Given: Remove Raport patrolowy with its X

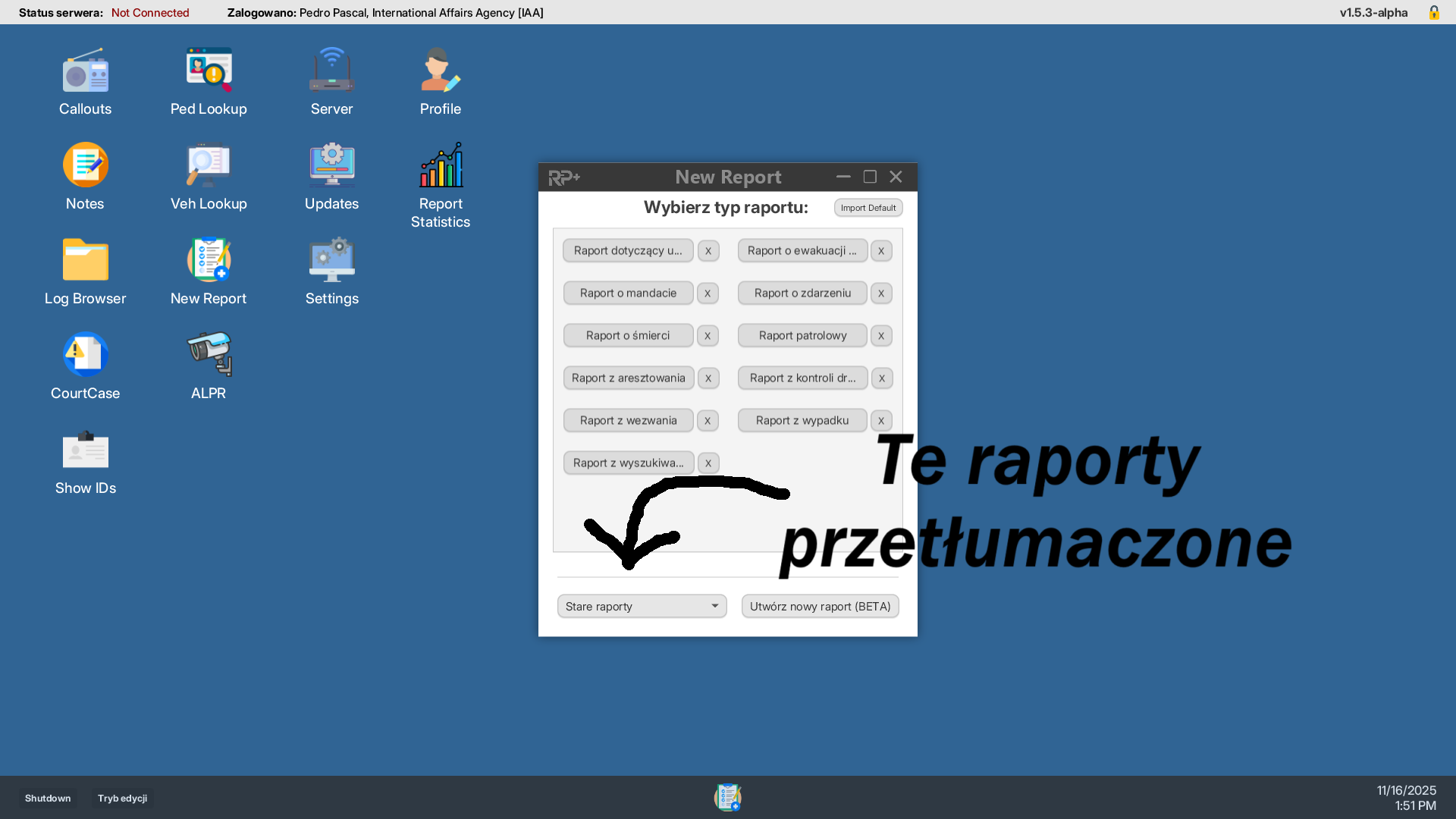Looking at the screenshot, I should [881, 335].
